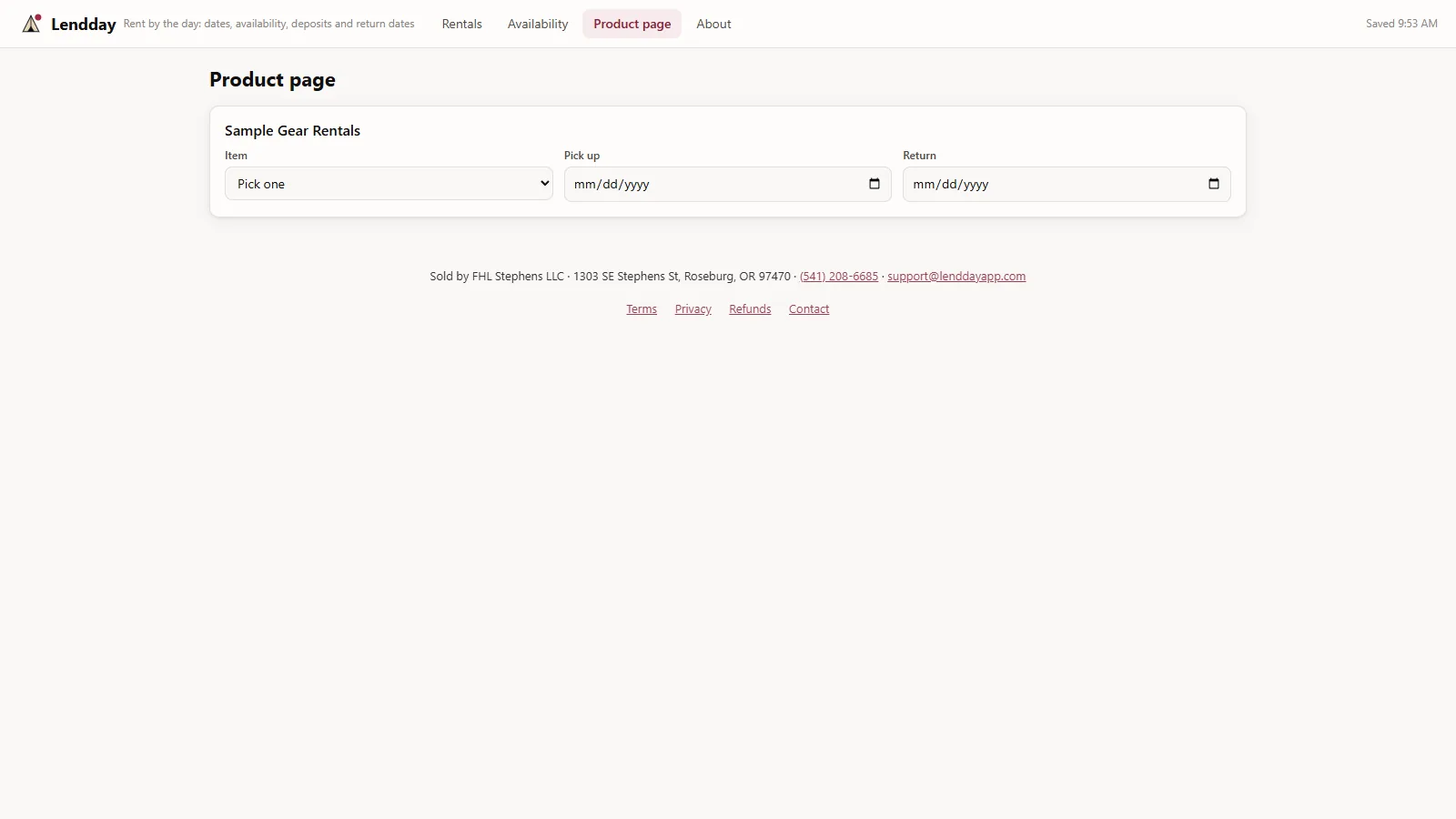Switch to the Availability tab
This screenshot has width=1456, height=819.
click(x=538, y=24)
